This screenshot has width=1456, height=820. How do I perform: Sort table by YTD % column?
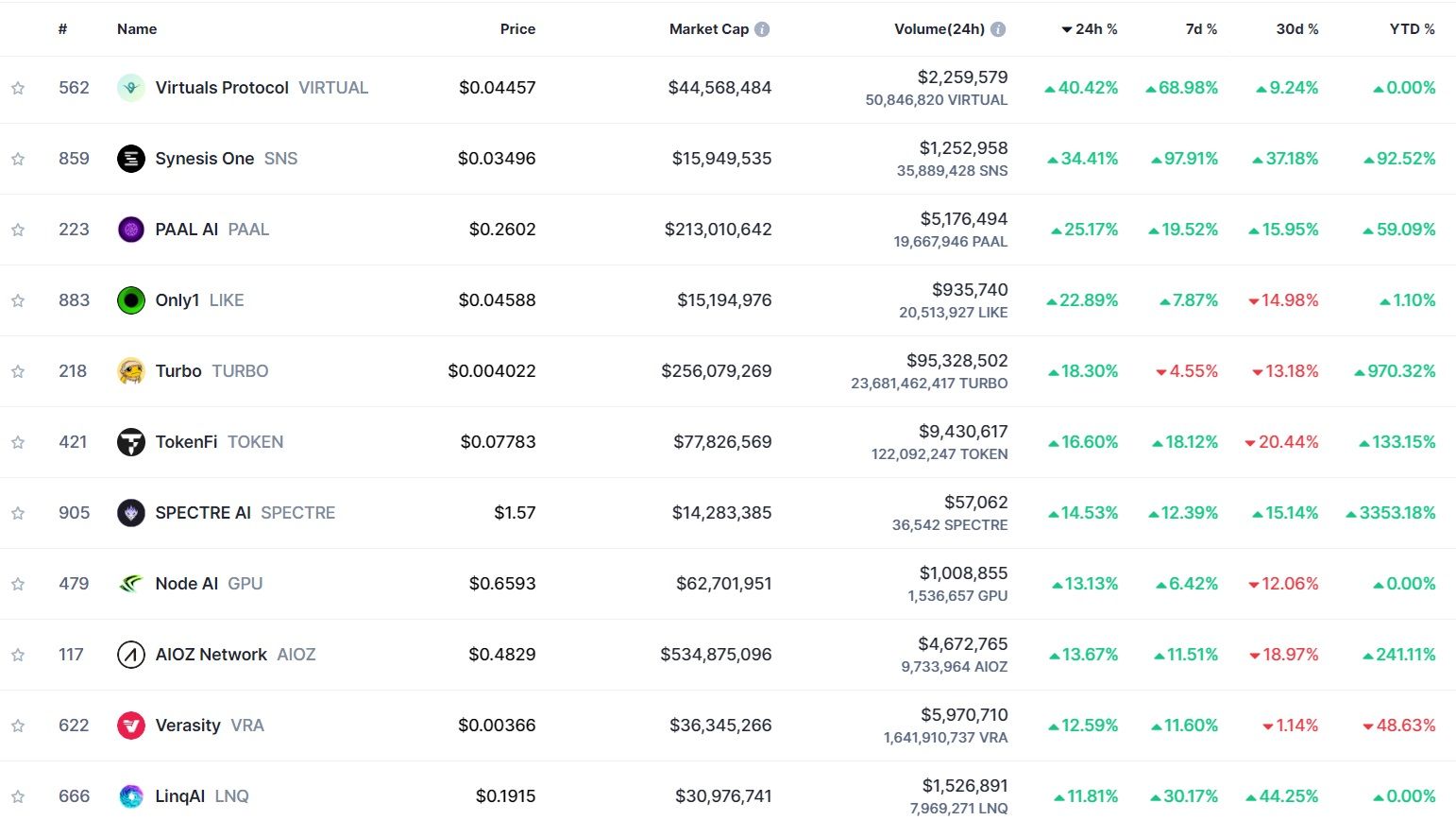[1413, 29]
